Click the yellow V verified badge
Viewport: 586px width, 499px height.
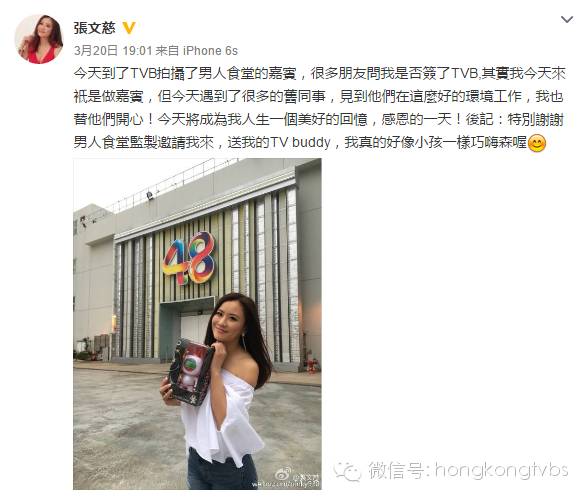click(129, 28)
